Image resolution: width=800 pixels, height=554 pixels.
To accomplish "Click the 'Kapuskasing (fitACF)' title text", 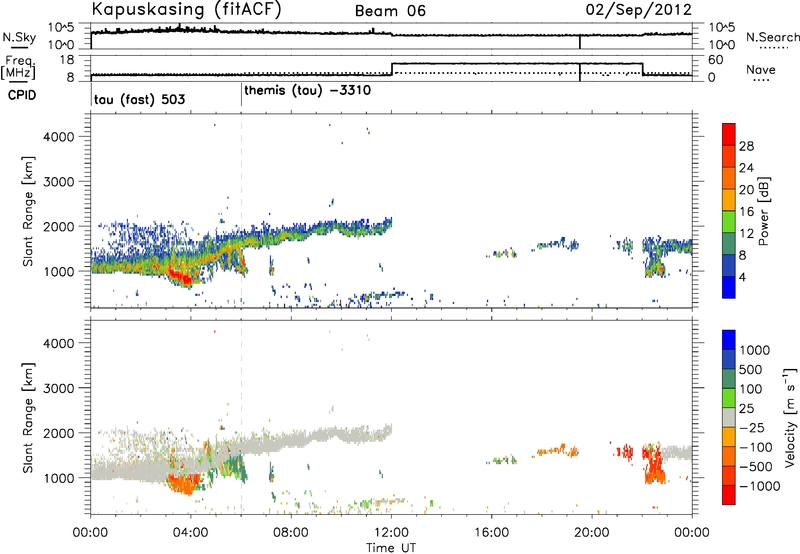I will (x=186, y=9).
